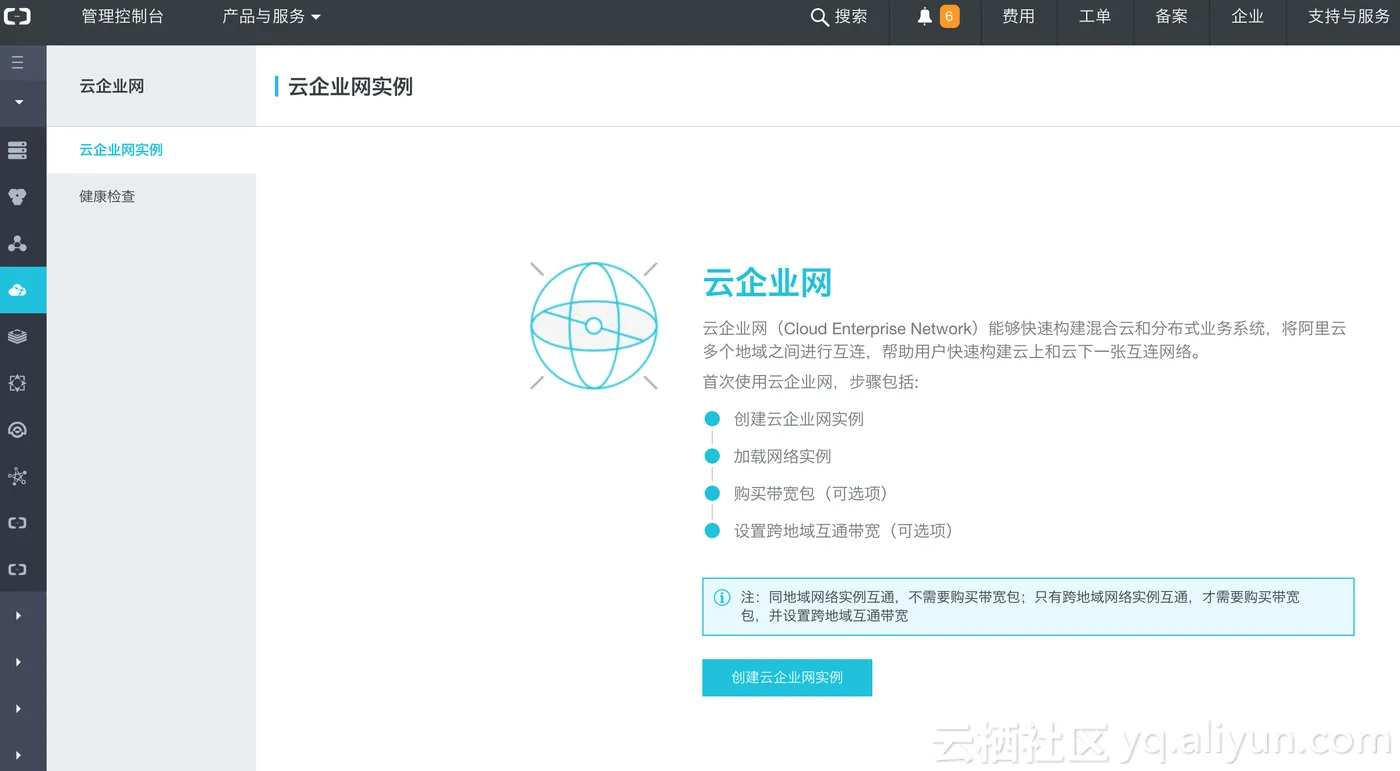Image resolution: width=1400 pixels, height=771 pixels.
Task: Click the note text about 同地域网络实例互通
Action: 1020,606
